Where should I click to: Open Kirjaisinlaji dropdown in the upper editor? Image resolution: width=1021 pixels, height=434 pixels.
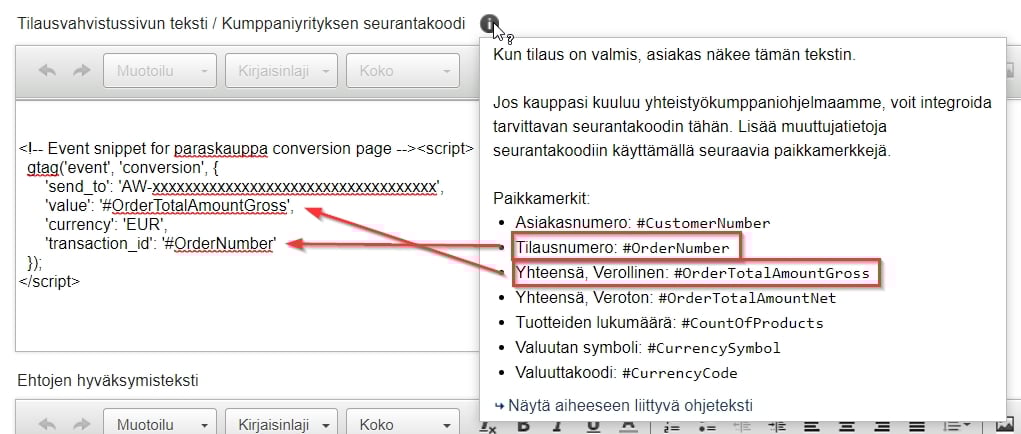[x=281, y=71]
